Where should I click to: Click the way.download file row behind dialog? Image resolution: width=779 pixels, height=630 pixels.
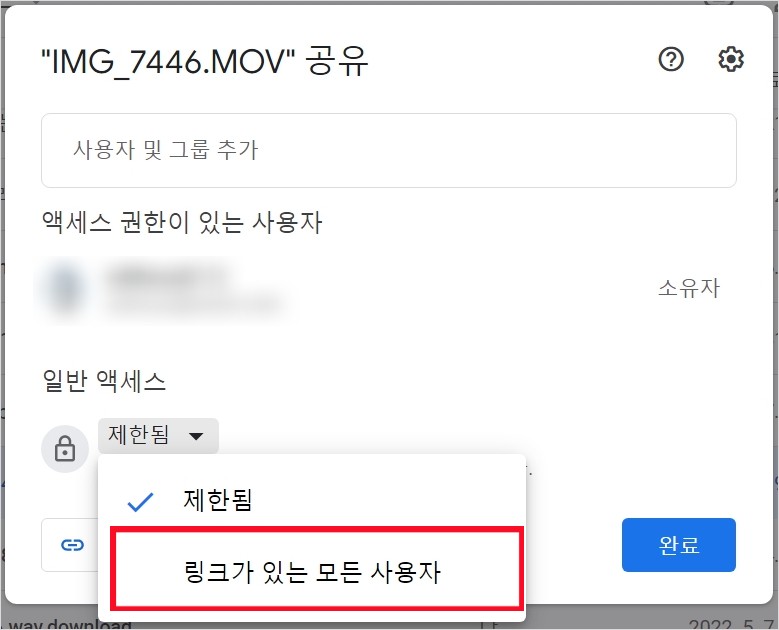(x=70, y=624)
